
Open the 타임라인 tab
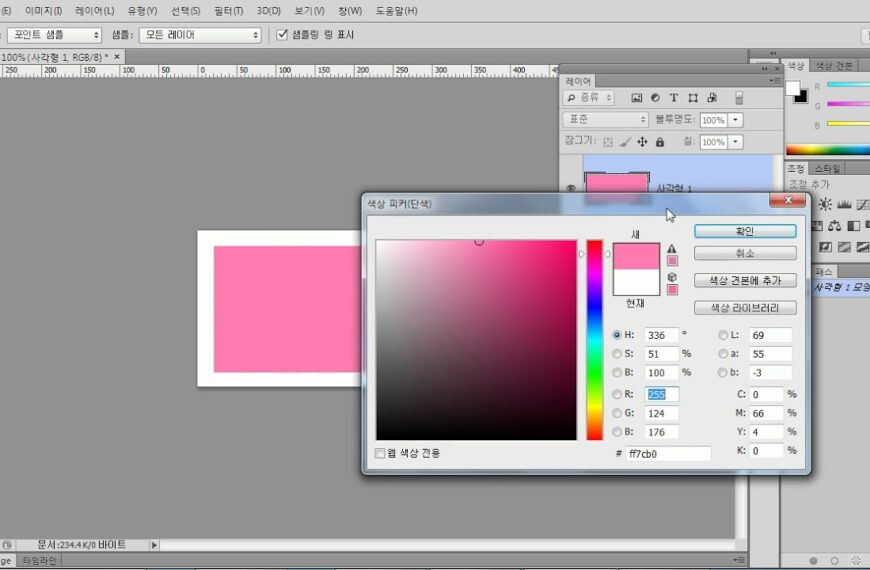(x=39, y=561)
